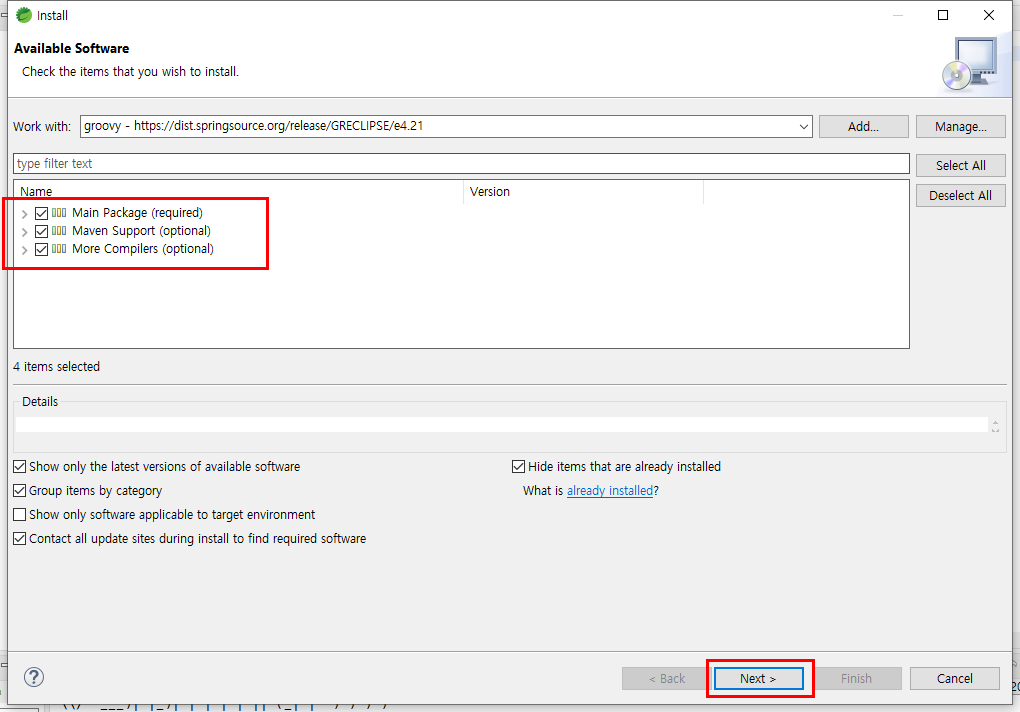The image size is (1020, 712).
Task: Uncheck the More Compilers (optional) checkbox
Action: click(42, 249)
